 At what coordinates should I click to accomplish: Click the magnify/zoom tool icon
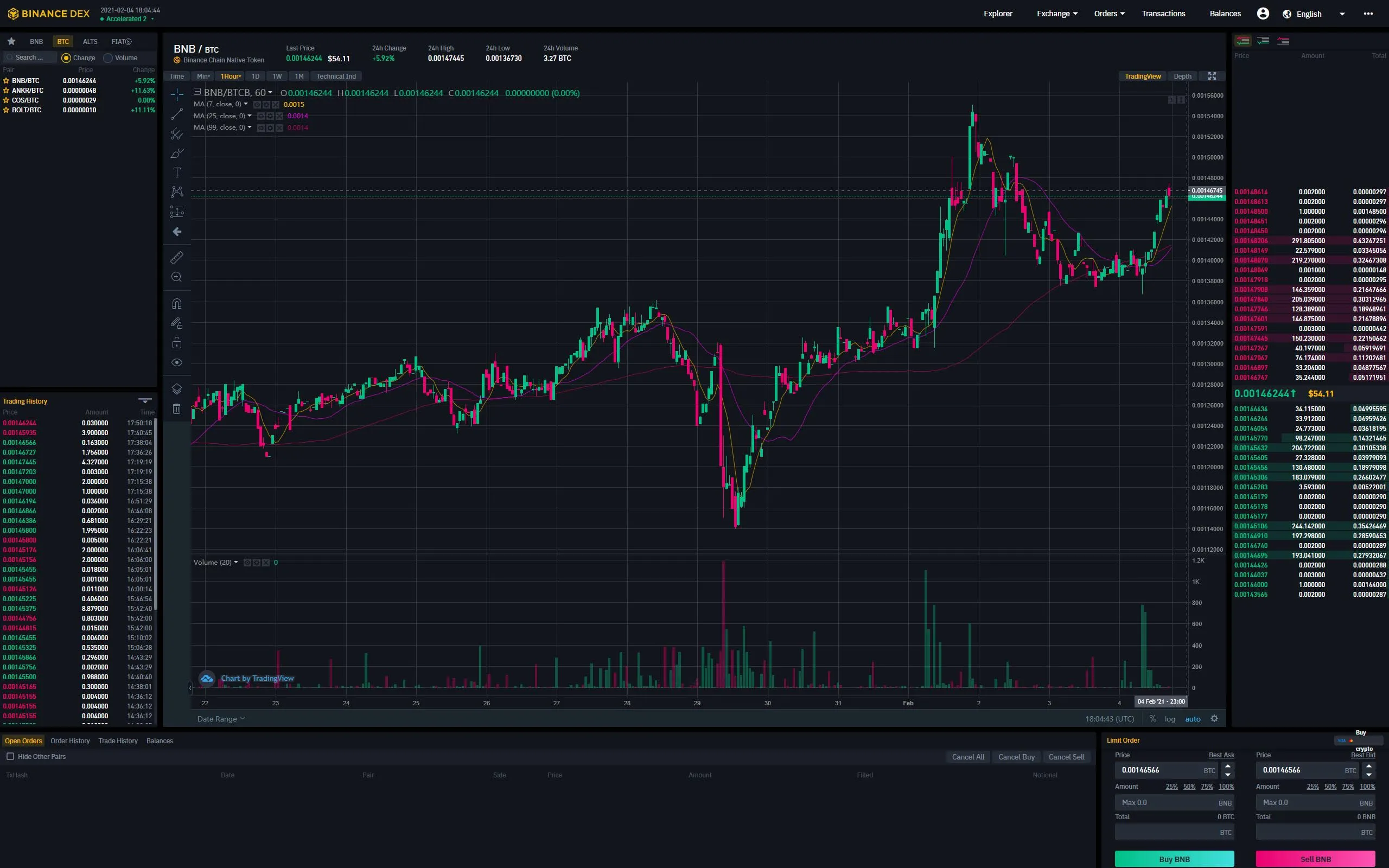pos(177,277)
